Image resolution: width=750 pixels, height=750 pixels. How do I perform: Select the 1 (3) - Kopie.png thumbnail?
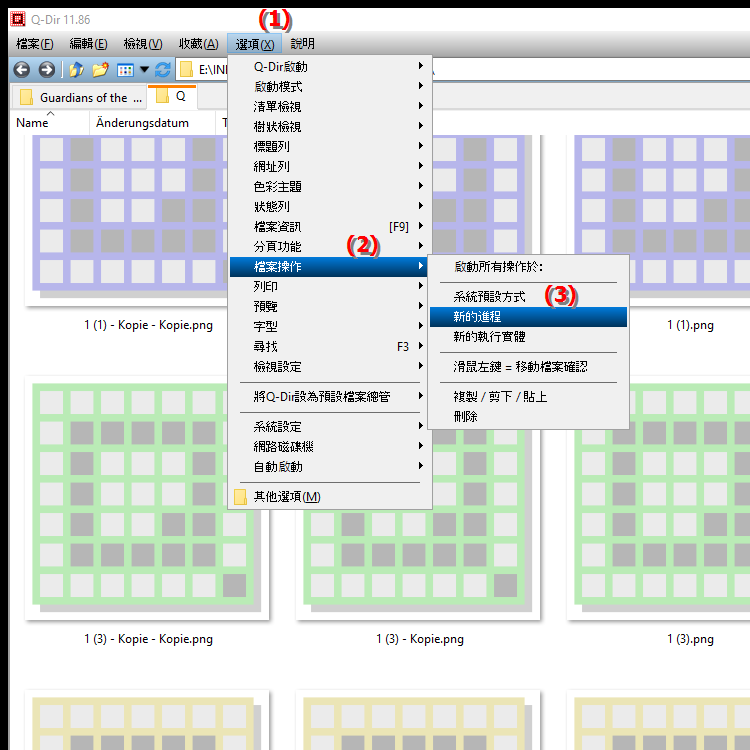coord(418,564)
